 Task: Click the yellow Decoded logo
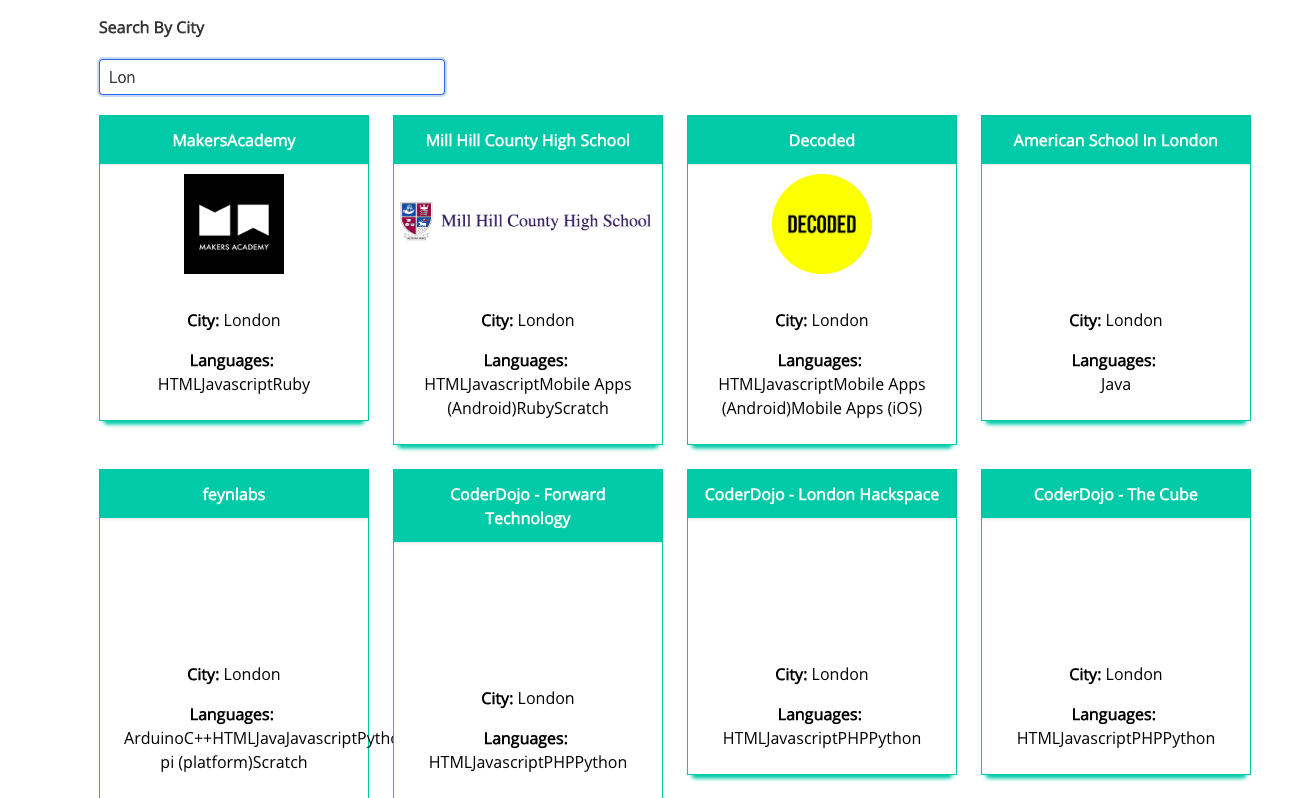point(822,224)
